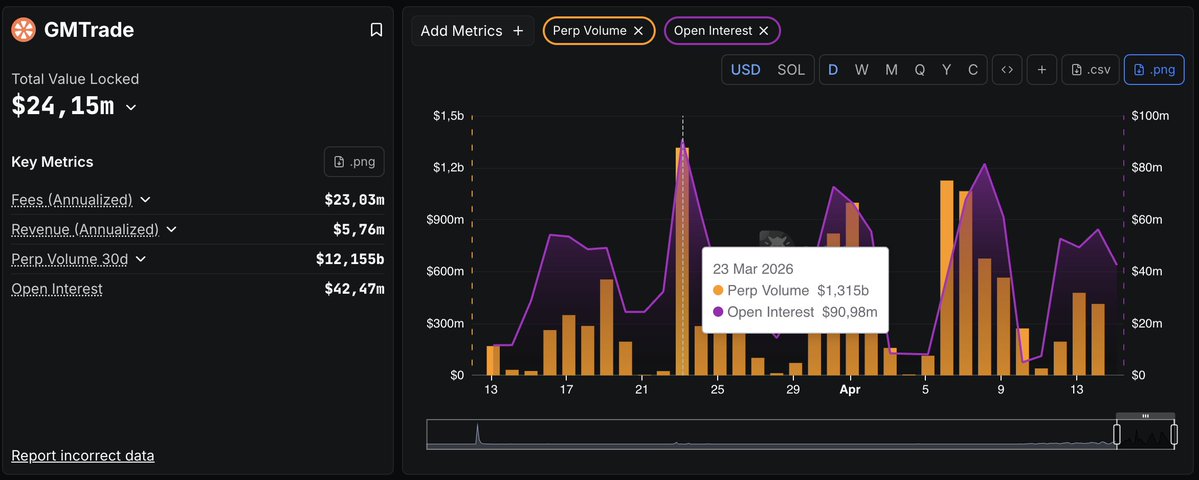Download Key Metrics .png image
Image resolution: width=1199 pixels, height=480 pixels.
coord(354,162)
